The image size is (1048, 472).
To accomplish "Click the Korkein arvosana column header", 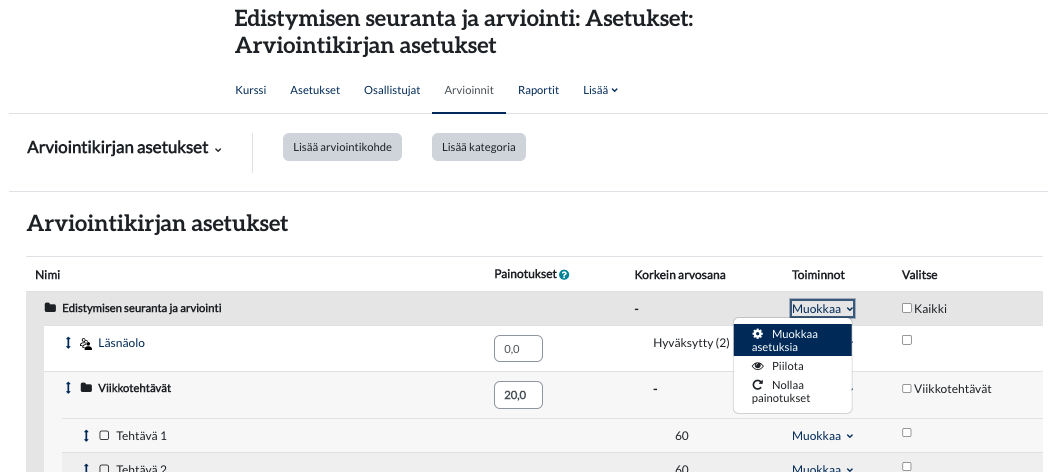I will (680, 275).
